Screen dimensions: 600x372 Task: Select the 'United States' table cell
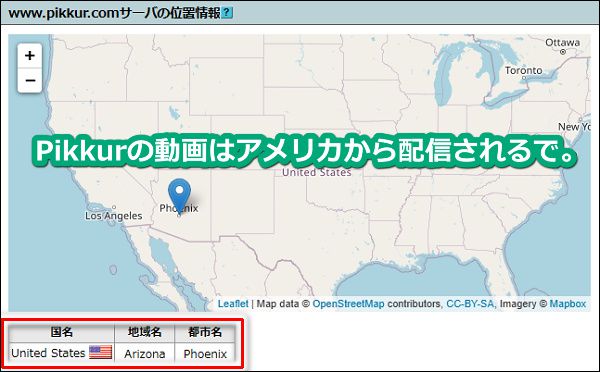(61, 353)
